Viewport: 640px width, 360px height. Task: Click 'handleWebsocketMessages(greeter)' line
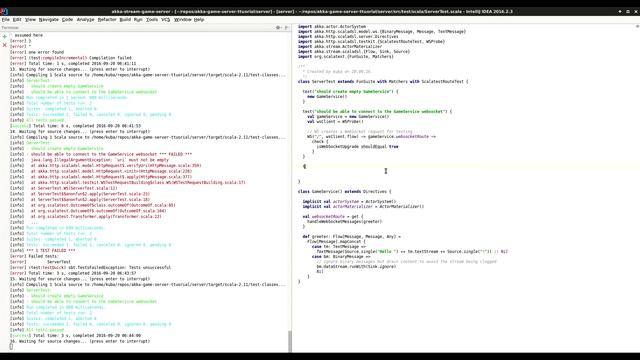tap(344, 221)
